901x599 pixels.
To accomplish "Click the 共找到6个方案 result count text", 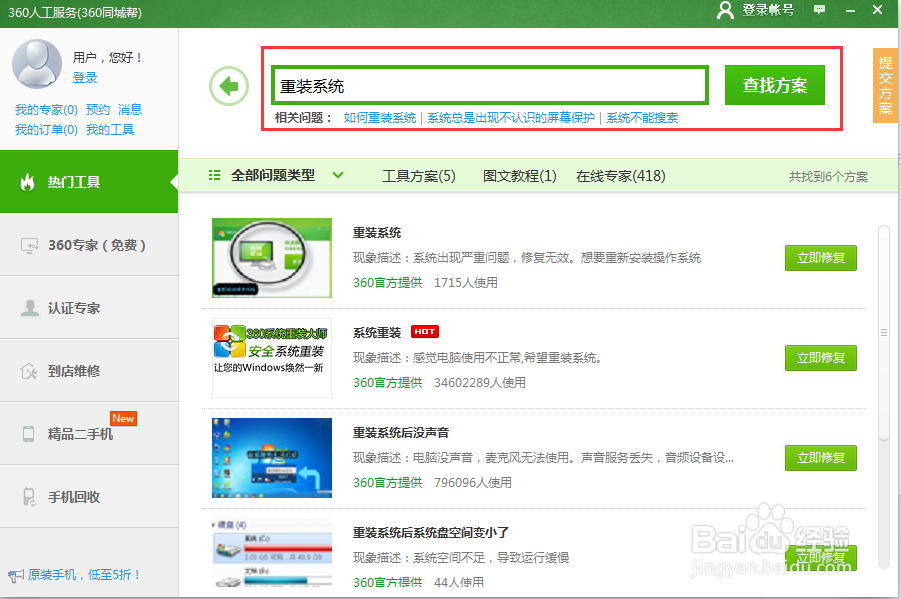I will point(828,177).
